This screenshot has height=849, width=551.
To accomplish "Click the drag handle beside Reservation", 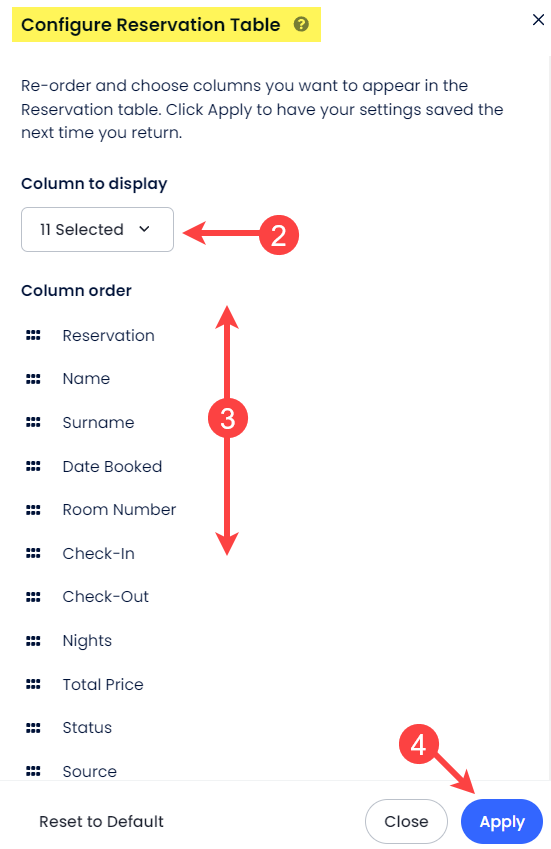I will click(x=33, y=335).
